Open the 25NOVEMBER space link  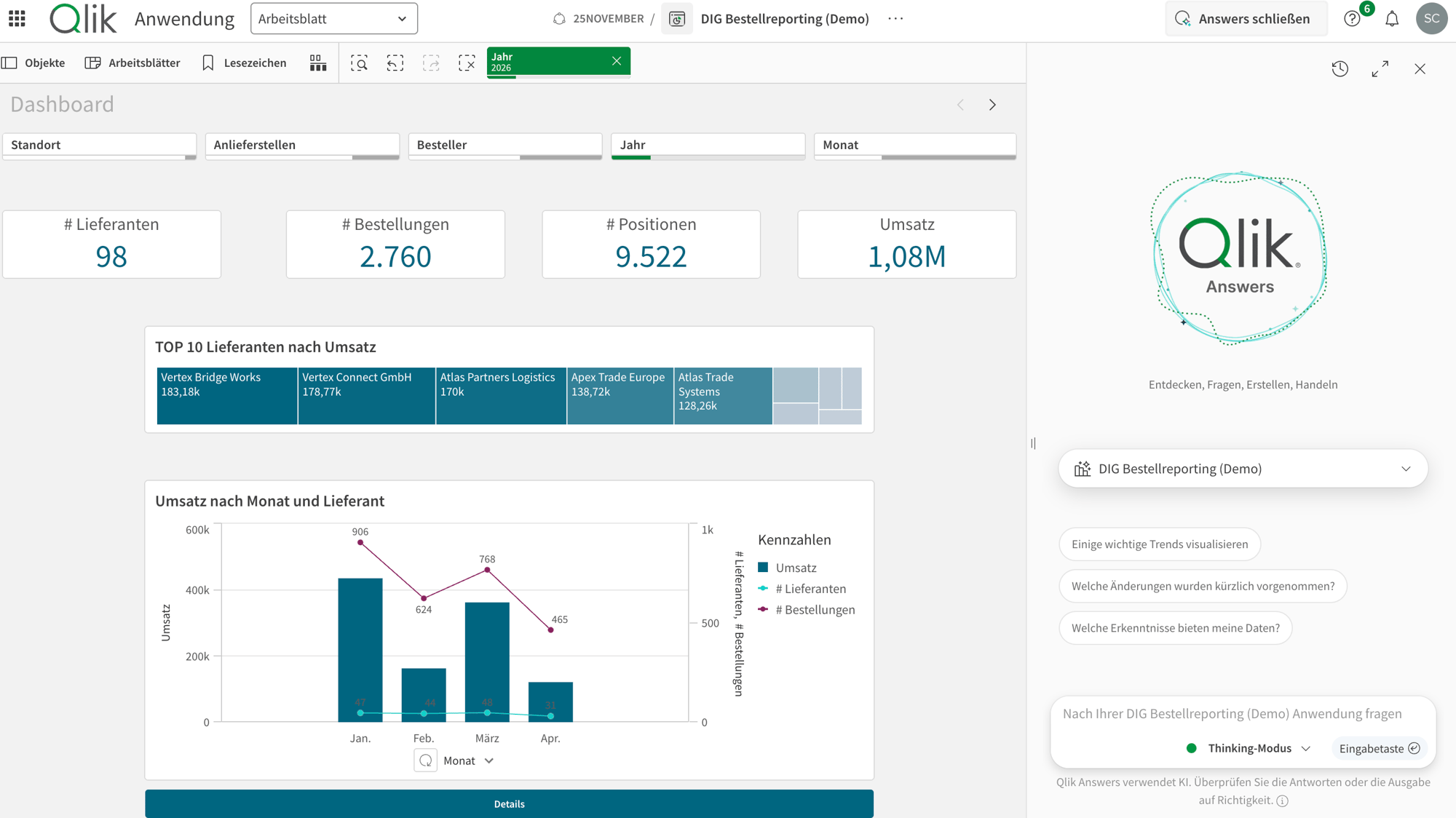point(599,19)
